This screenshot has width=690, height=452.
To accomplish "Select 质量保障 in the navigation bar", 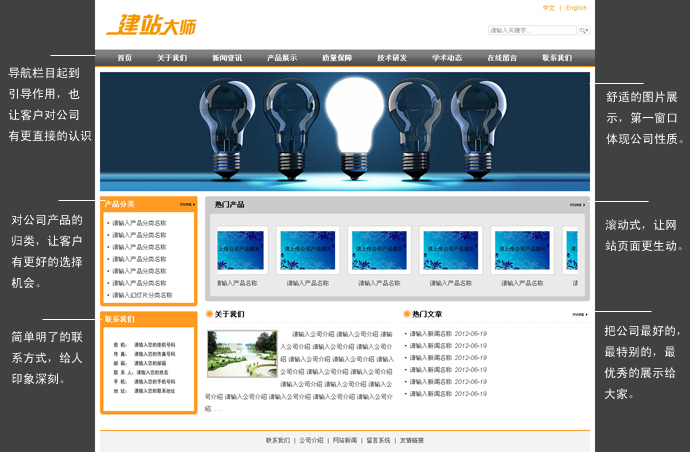I will [337, 58].
